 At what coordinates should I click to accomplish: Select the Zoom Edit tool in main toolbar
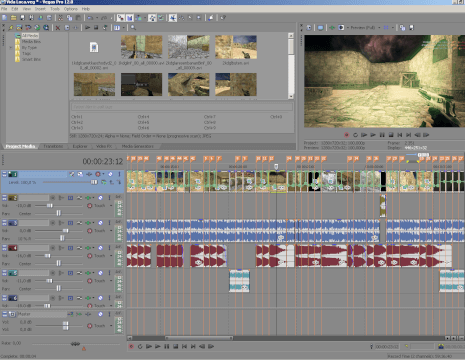[x=198, y=18]
